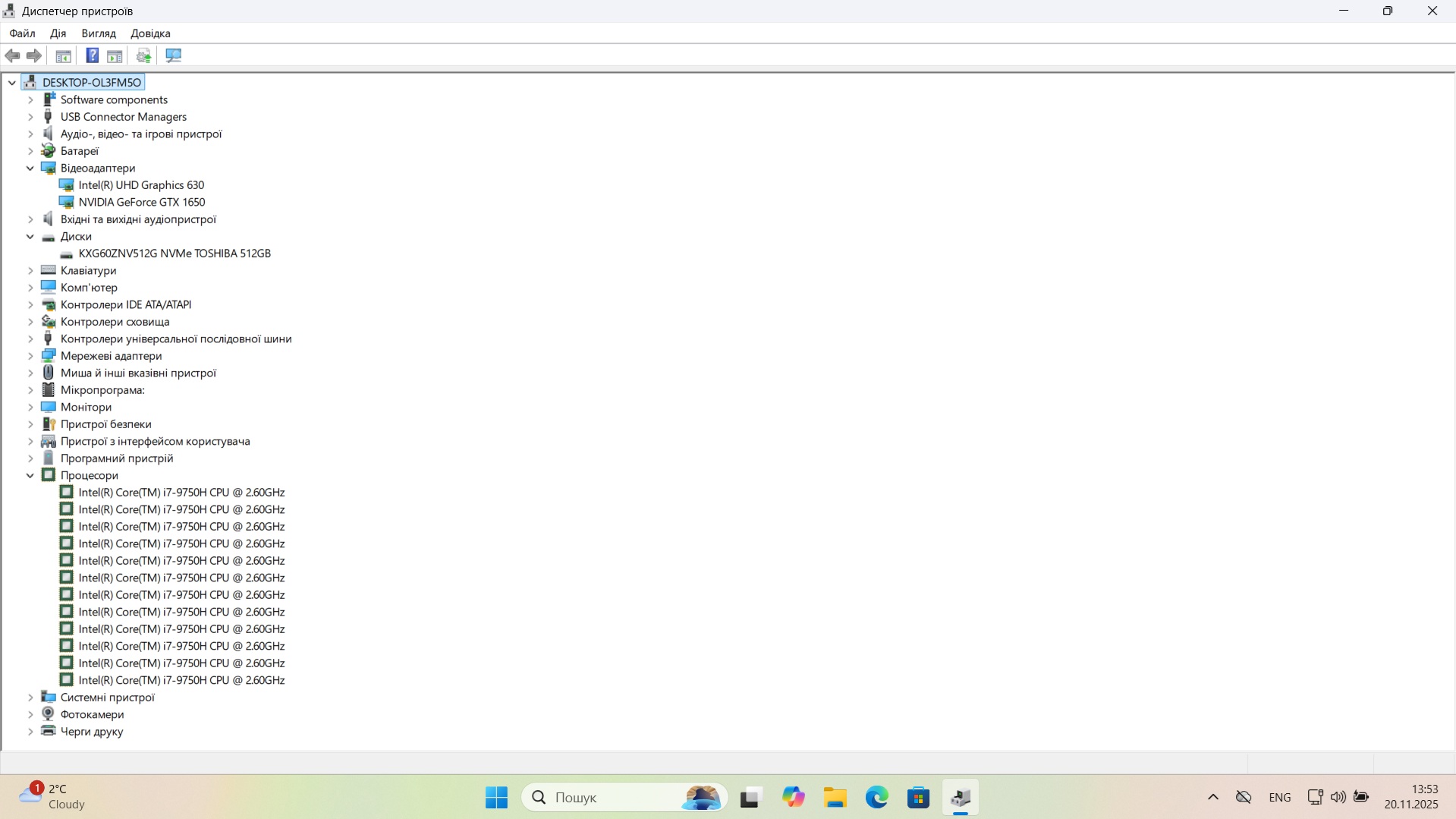Expand the Мережеві адаптери category
This screenshot has height=819, width=1456.
pos(30,356)
